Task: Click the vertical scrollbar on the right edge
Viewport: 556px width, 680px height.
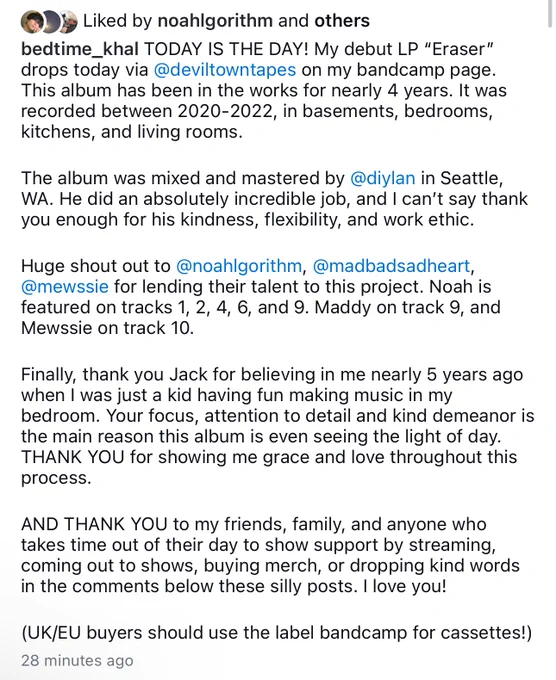Action: click(x=550, y=13)
